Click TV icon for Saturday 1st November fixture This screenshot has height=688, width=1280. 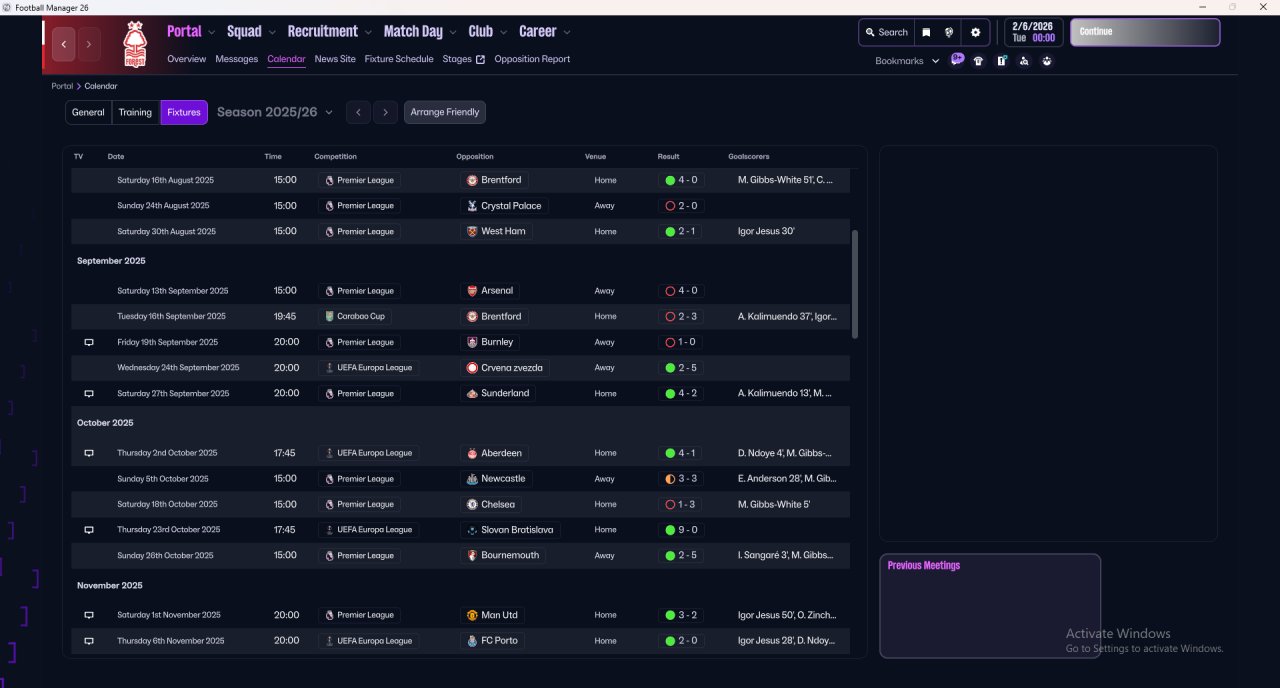pyautogui.click(x=88, y=615)
